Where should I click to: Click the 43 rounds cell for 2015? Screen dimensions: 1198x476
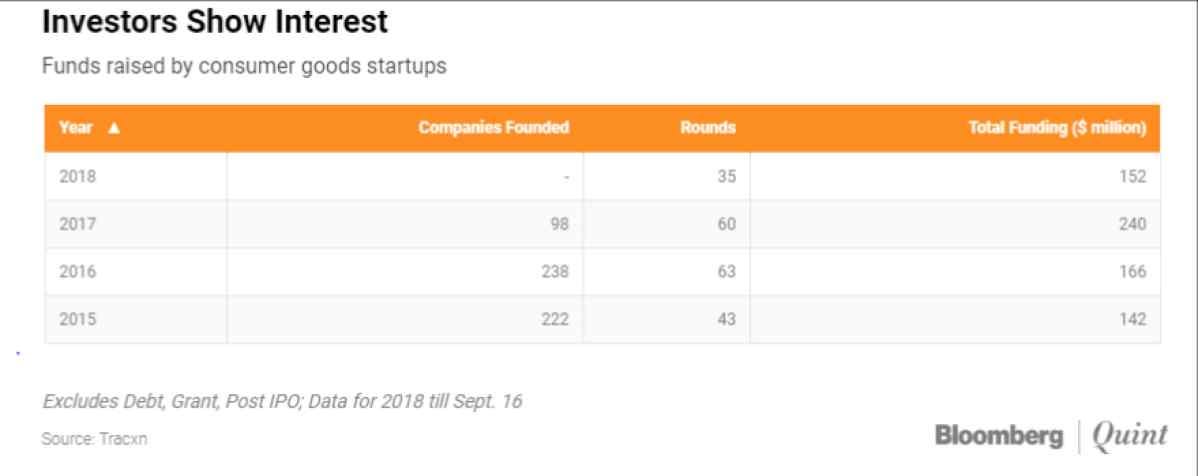point(666,319)
